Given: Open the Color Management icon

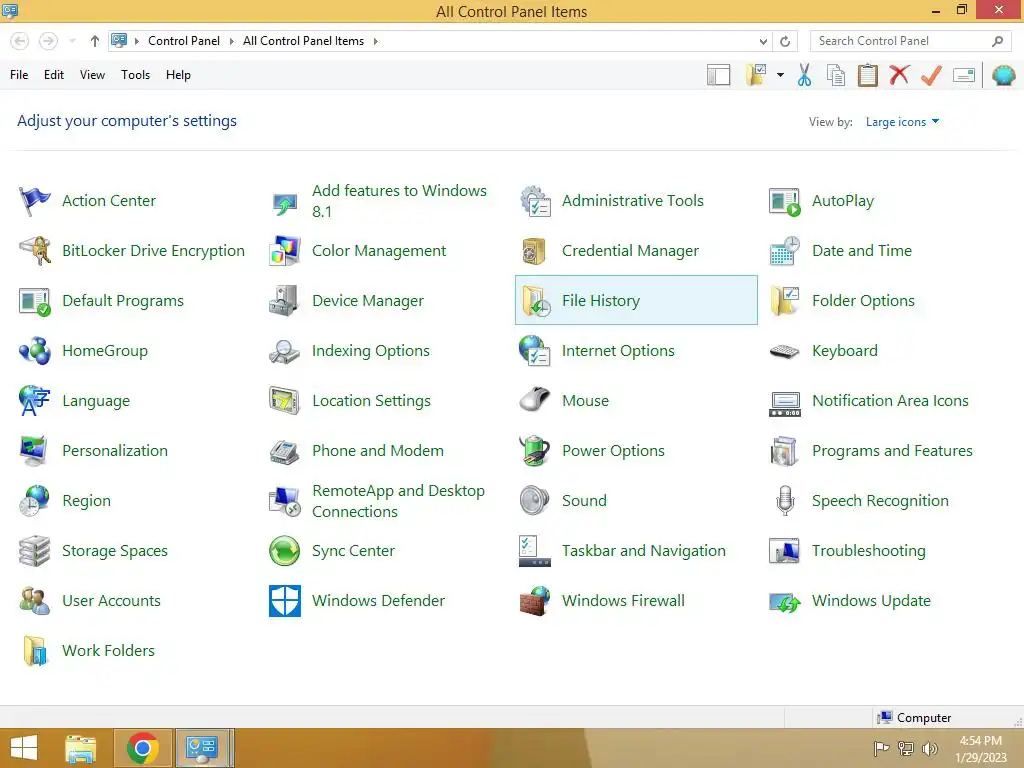Looking at the screenshot, I should pyautogui.click(x=285, y=251).
